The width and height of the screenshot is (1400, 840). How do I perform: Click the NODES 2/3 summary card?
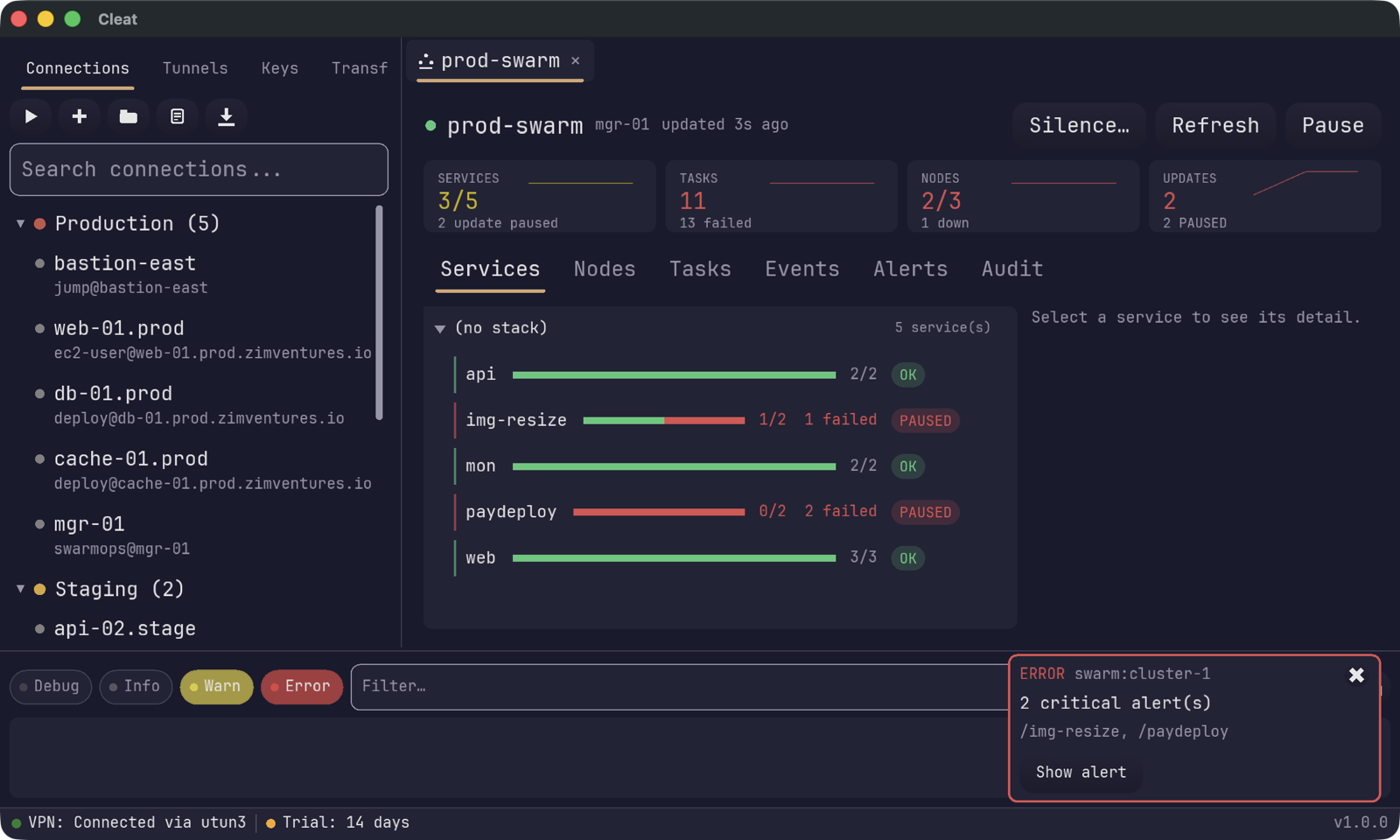(1023, 196)
